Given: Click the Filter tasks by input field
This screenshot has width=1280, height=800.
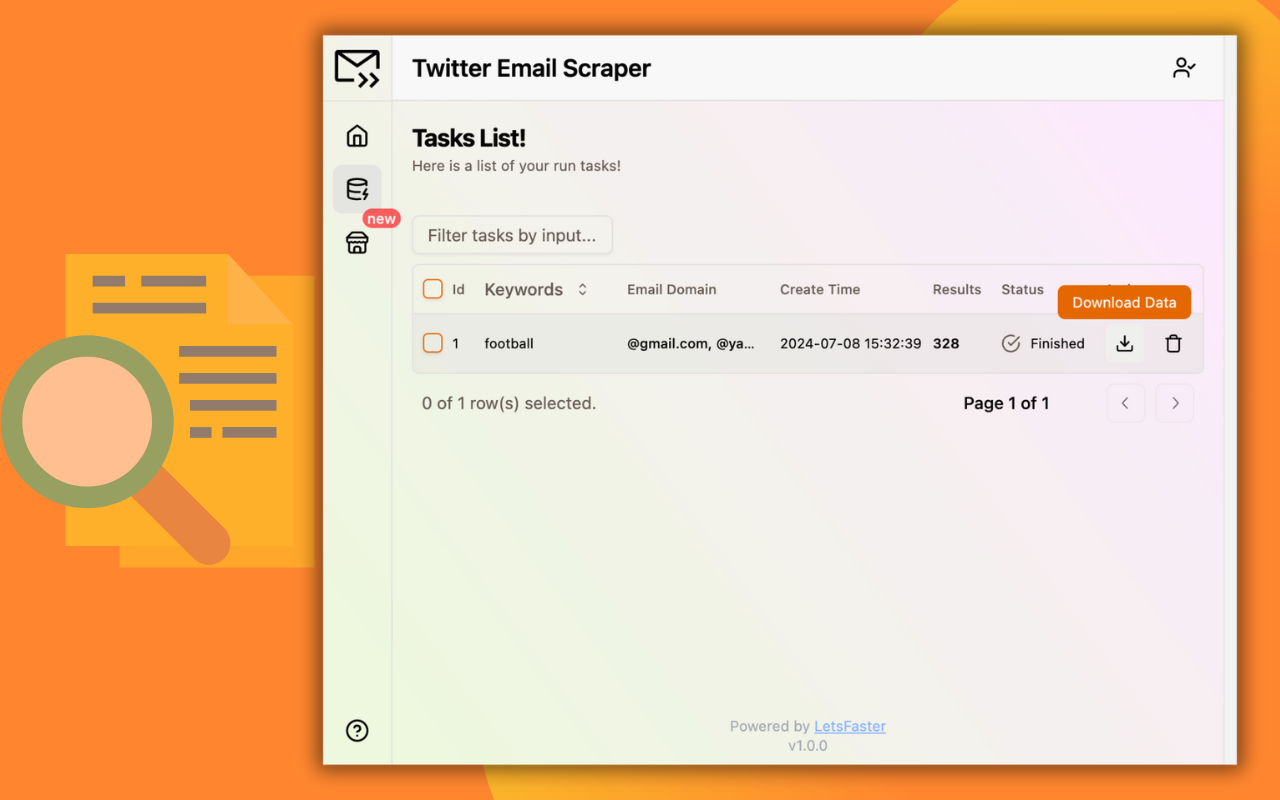Looking at the screenshot, I should (x=512, y=235).
